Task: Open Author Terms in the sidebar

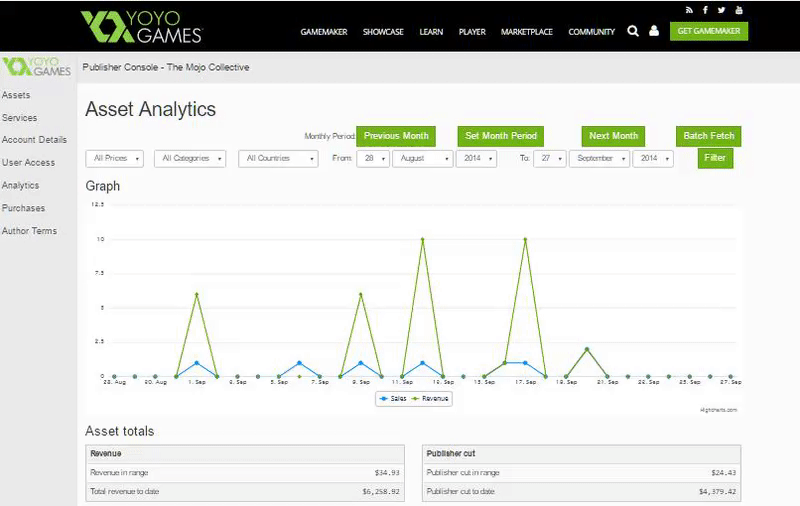Action: point(29,231)
